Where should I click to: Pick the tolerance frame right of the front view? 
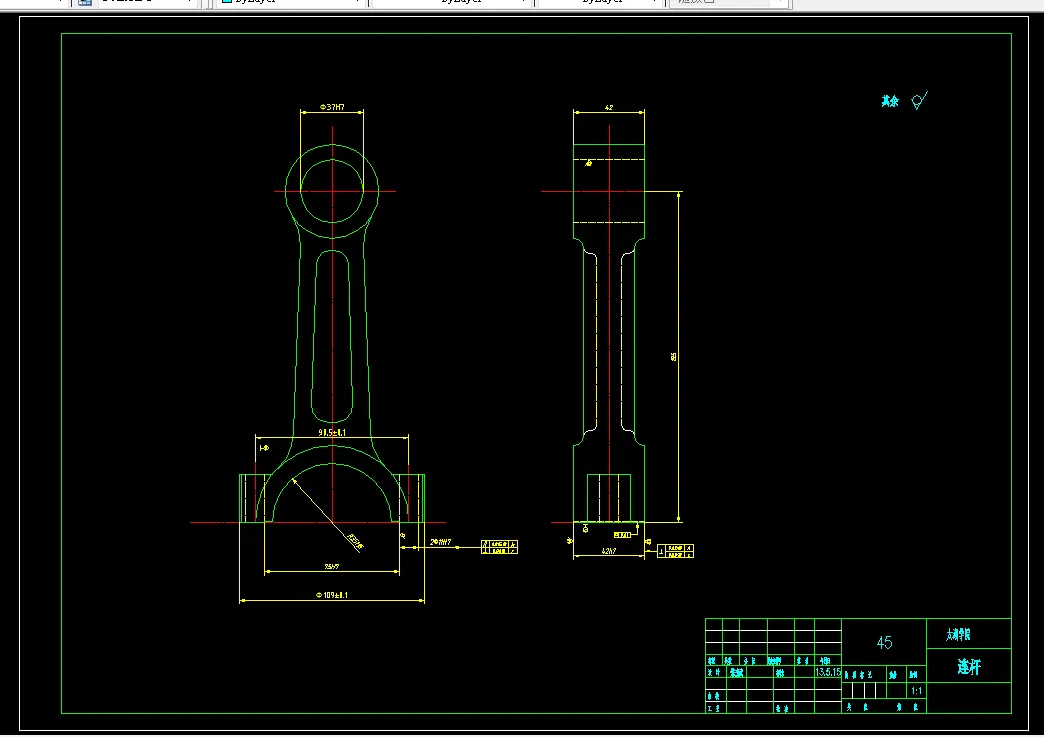(x=499, y=547)
